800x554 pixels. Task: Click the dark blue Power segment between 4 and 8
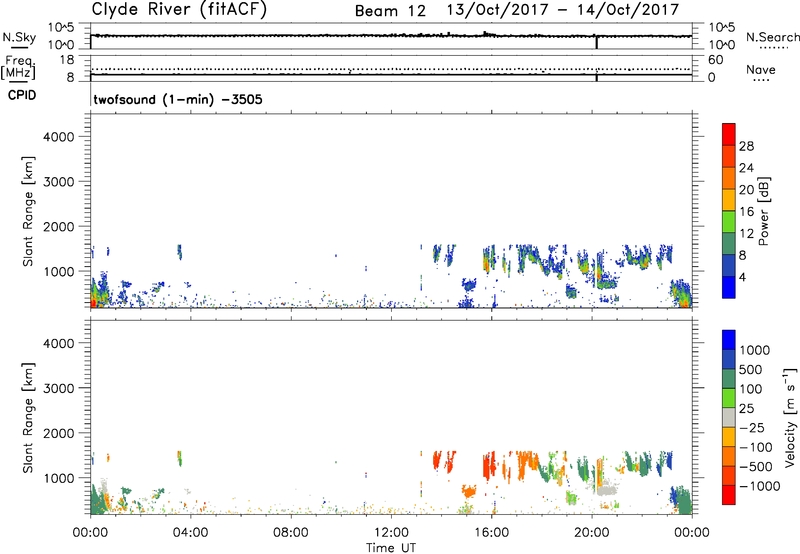[729, 265]
